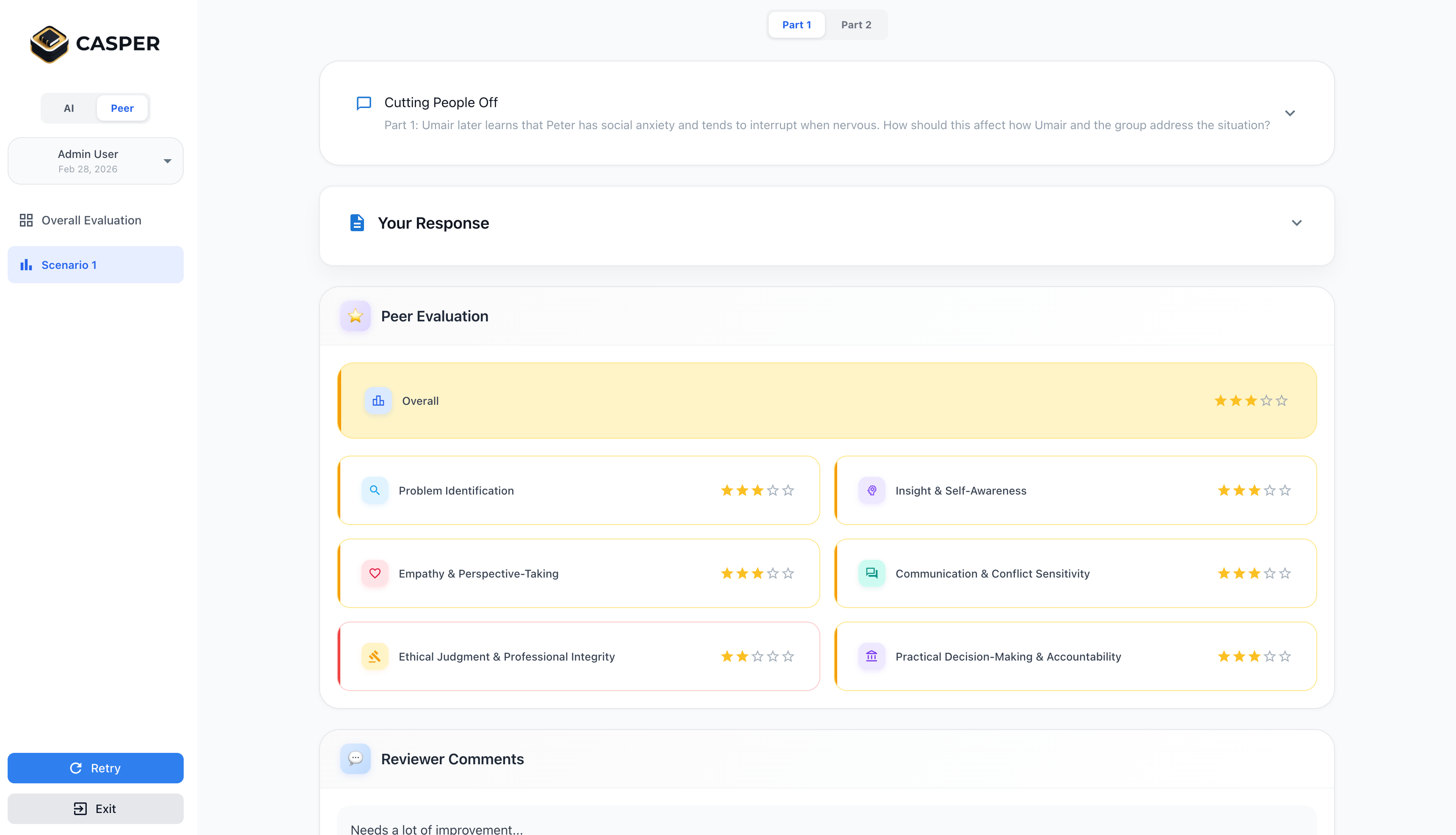Select the Part 1 tab

[796, 25]
